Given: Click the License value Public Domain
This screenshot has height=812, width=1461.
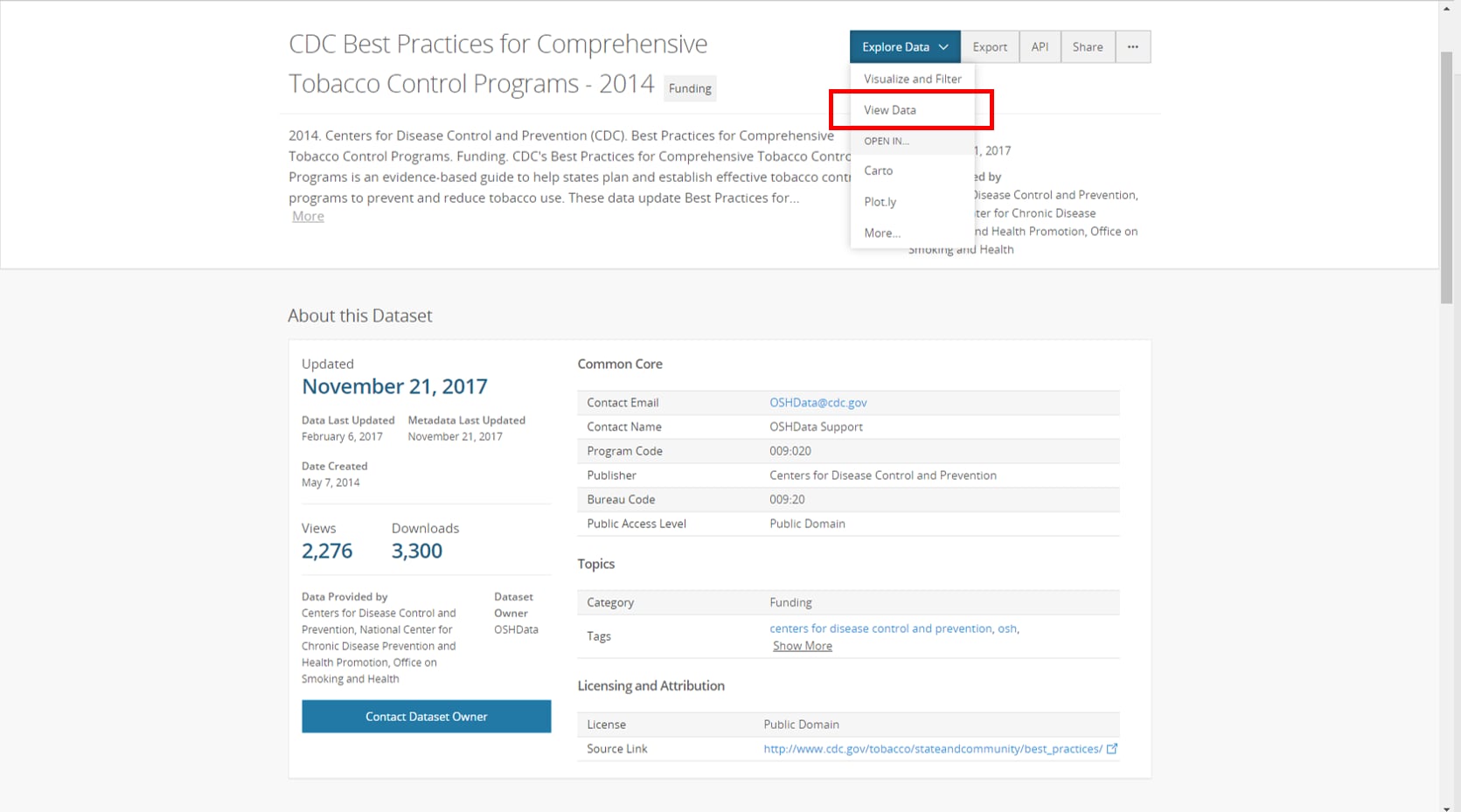Looking at the screenshot, I should 801,725.
